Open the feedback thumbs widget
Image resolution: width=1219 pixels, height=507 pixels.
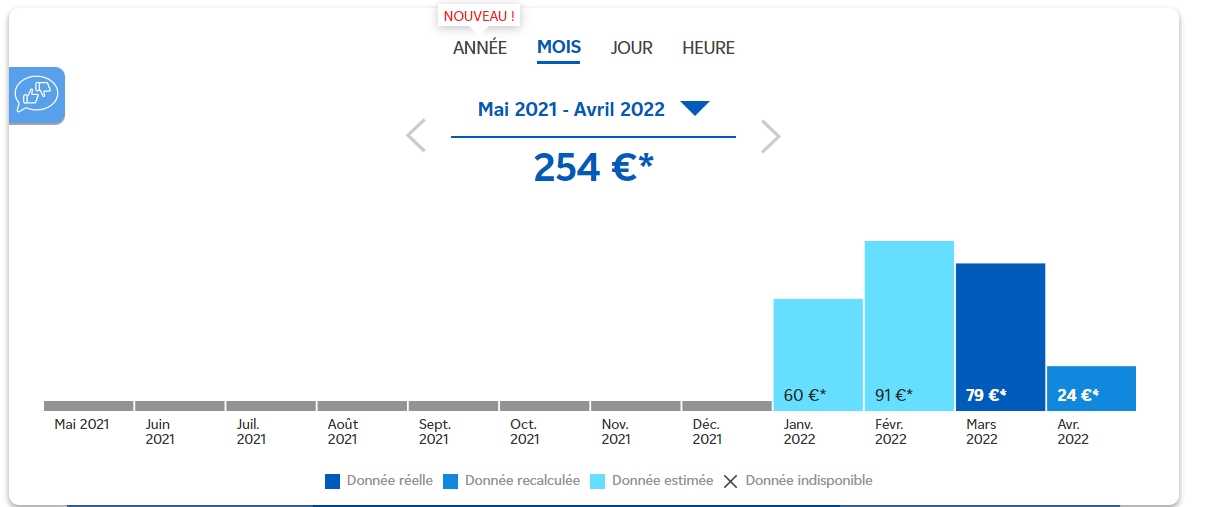(x=37, y=95)
